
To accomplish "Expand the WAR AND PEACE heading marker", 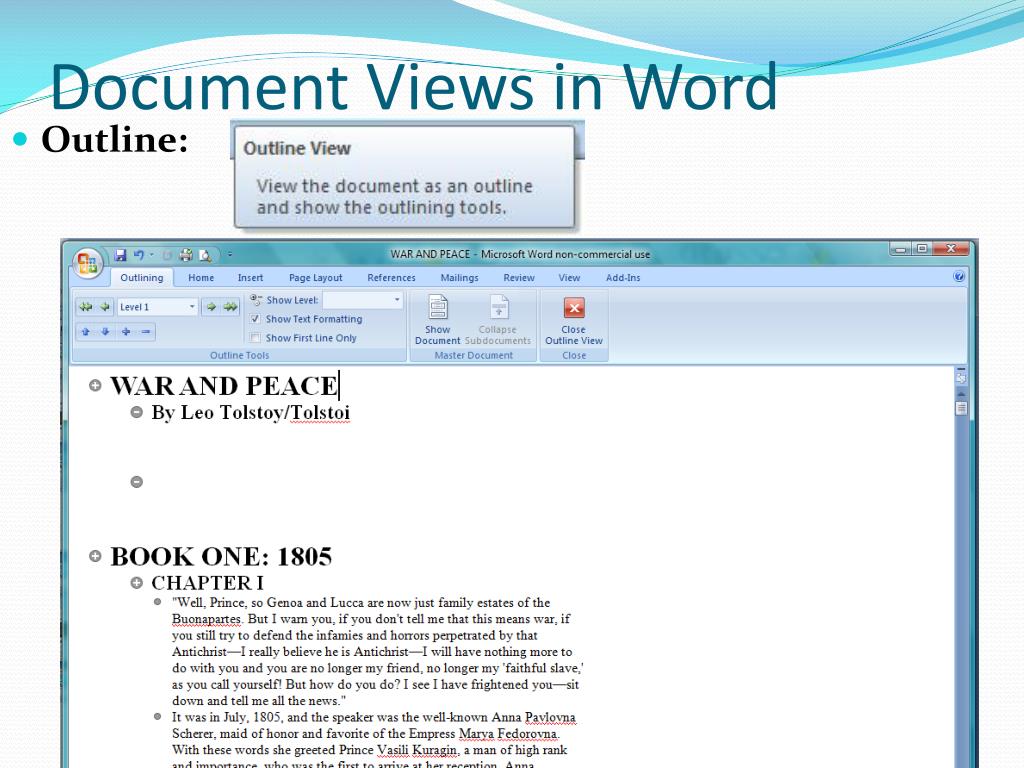I will coord(95,385).
